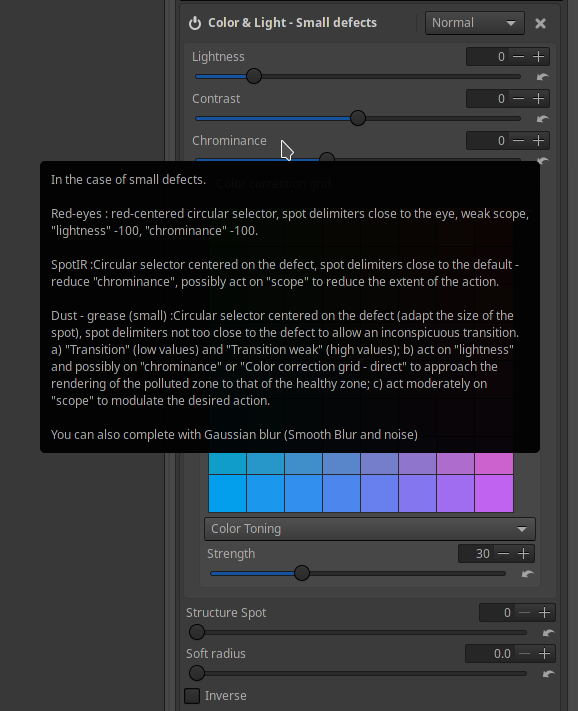Click the Soft radius value field

click(x=490, y=653)
